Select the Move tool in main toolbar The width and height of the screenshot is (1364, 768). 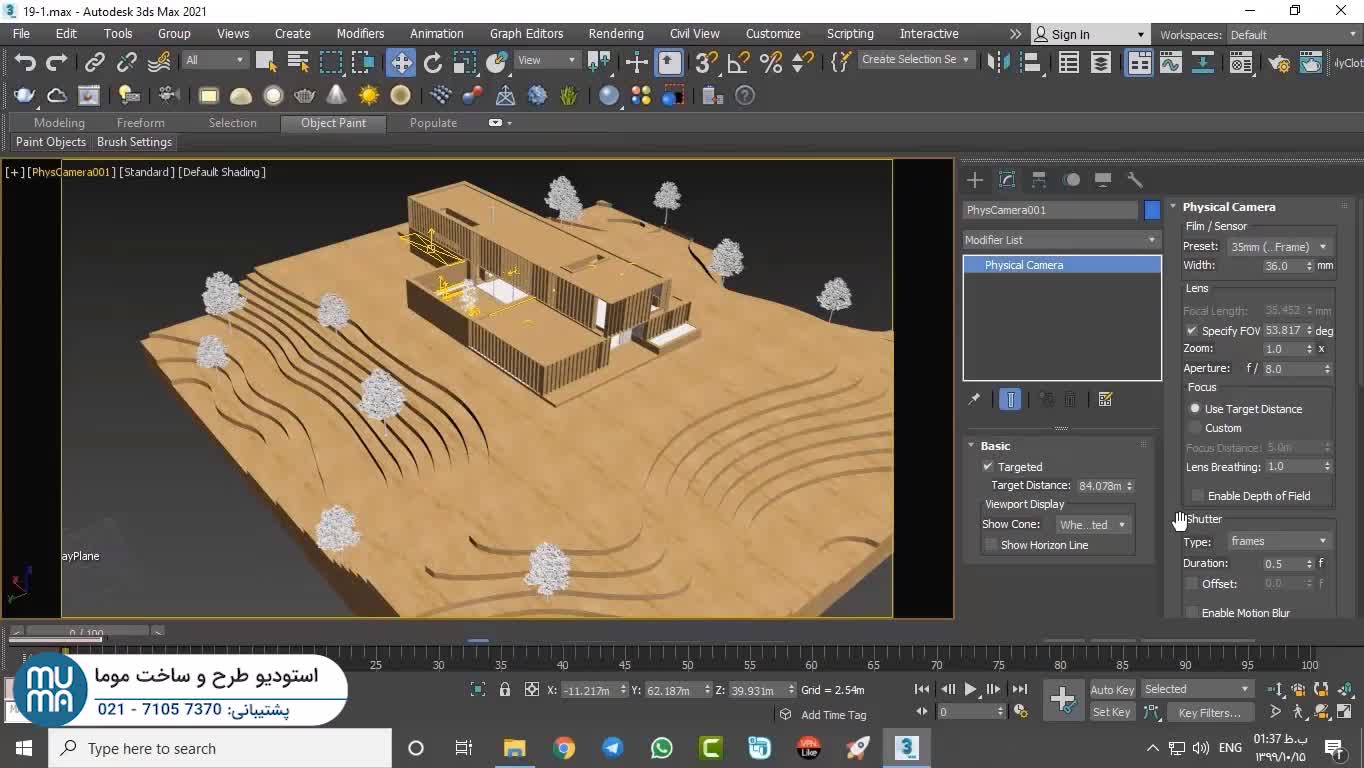tap(400, 62)
